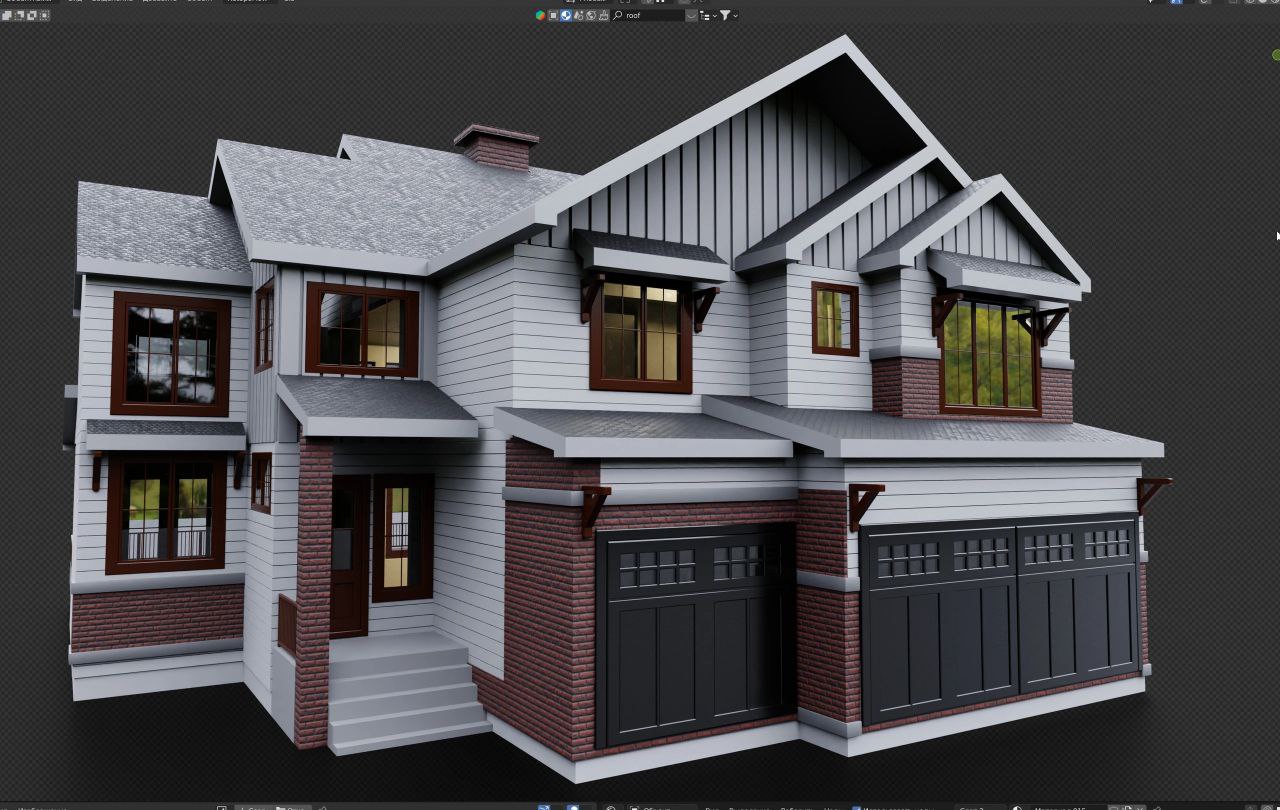This screenshot has height=810, width=1280.
Task: Toggle the brush filter icon
Action: [x=604, y=15]
